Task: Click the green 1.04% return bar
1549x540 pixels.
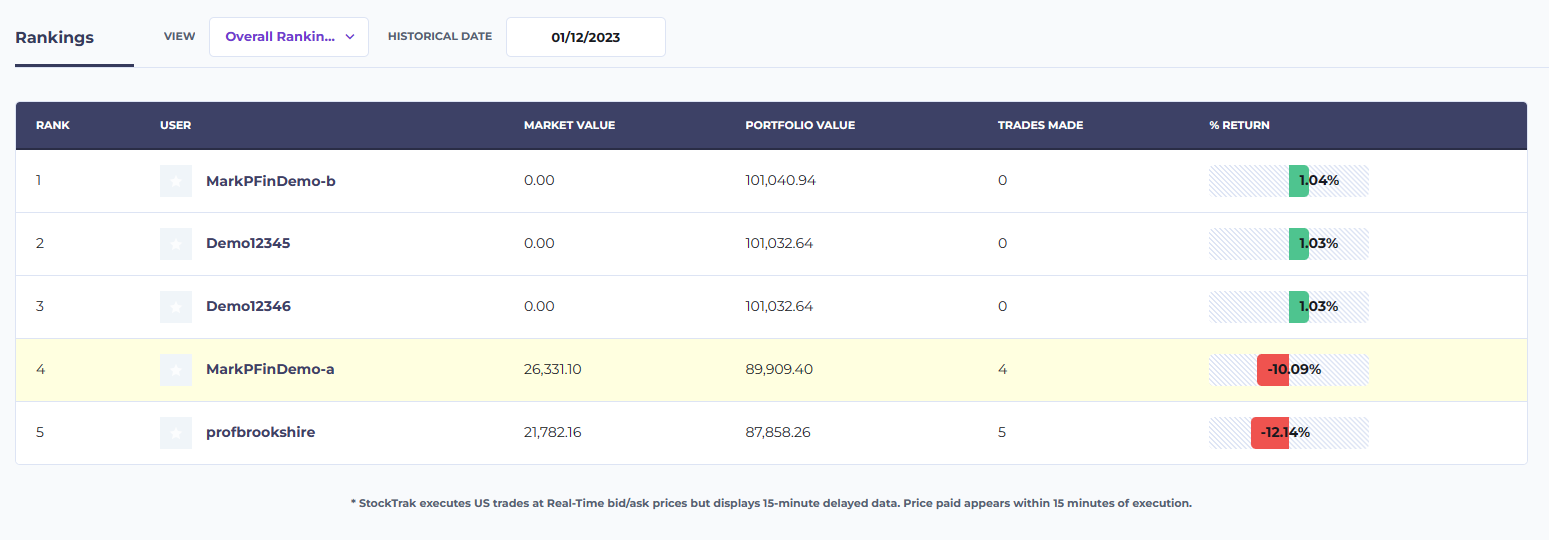Action: click(x=1299, y=181)
